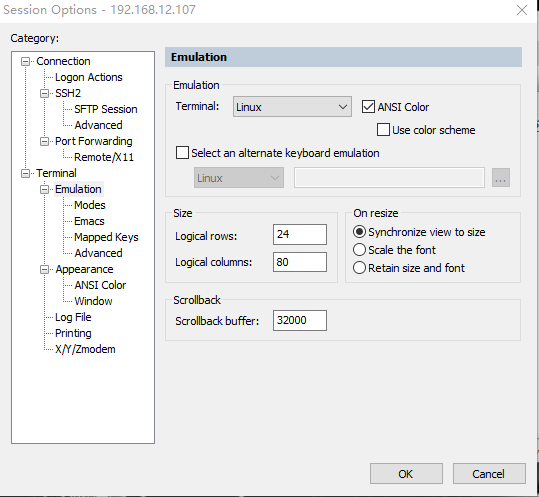This screenshot has width=539, height=497.
Task: Select Emulation in category tree
Action: (78, 189)
